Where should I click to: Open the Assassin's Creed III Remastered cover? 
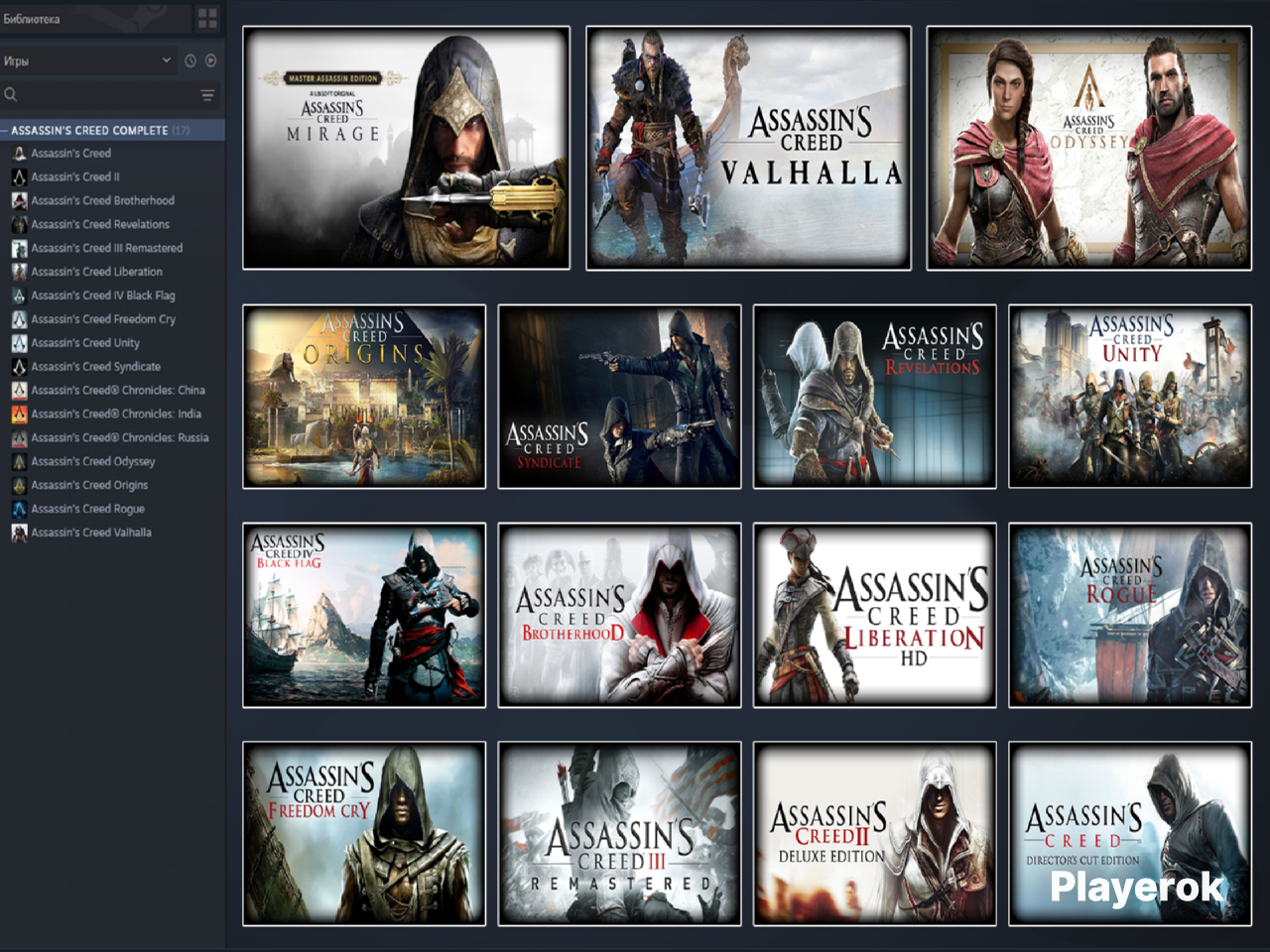point(620,833)
